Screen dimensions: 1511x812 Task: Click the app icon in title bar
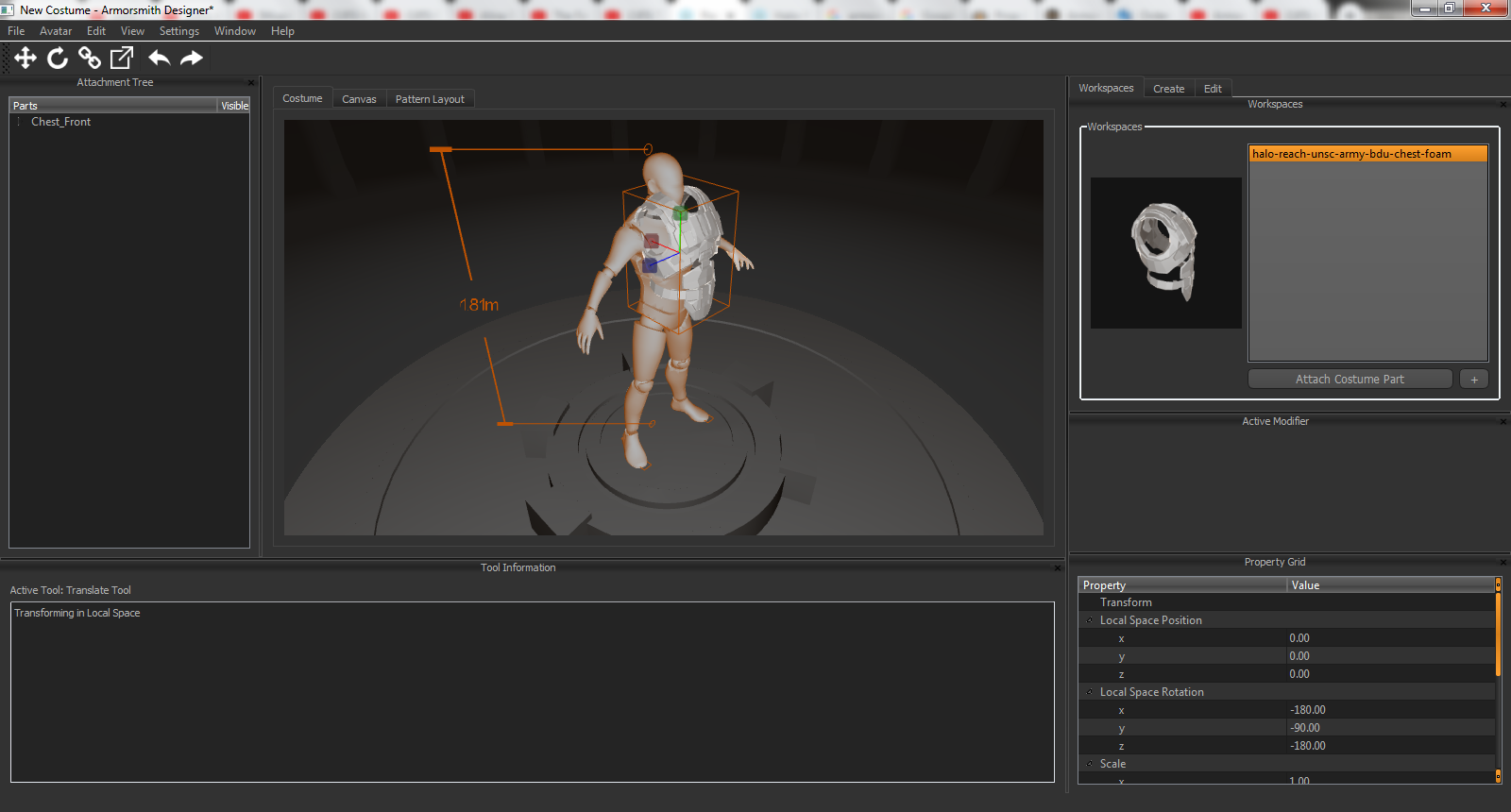pos(8,10)
